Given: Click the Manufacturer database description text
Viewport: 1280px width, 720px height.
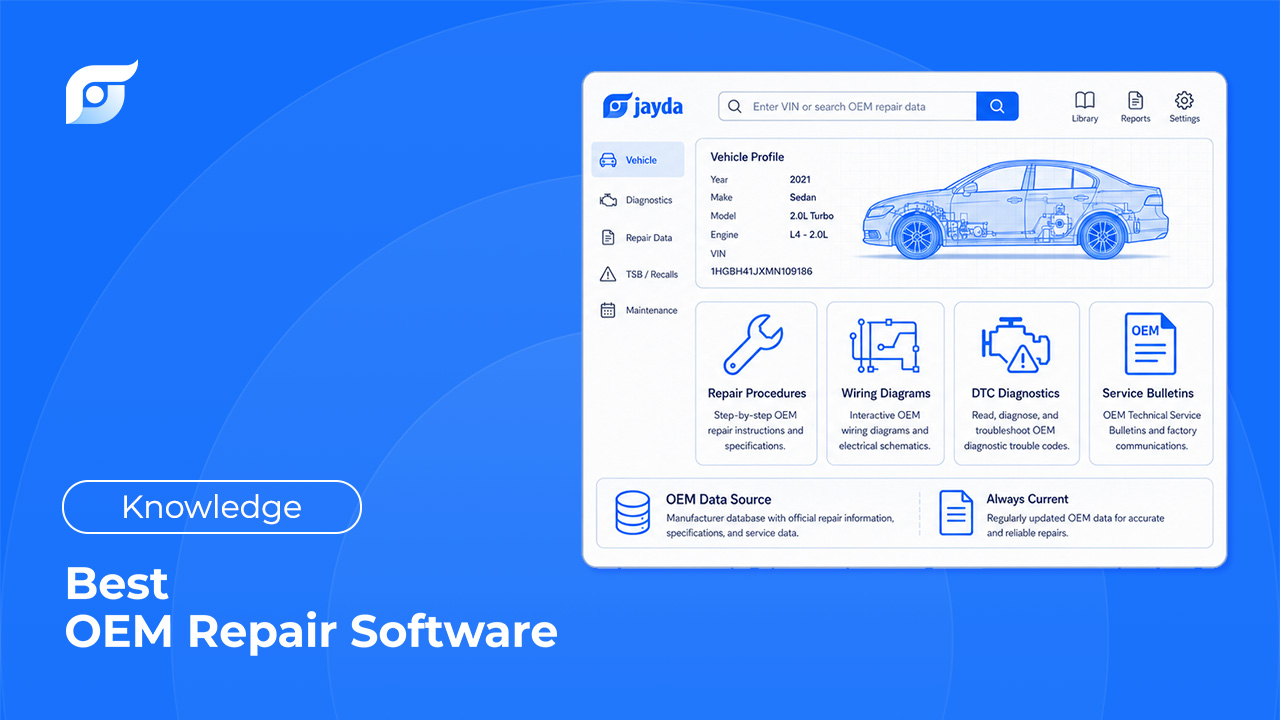Looking at the screenshot, I should pyautogui.click(x=780, y=526).
